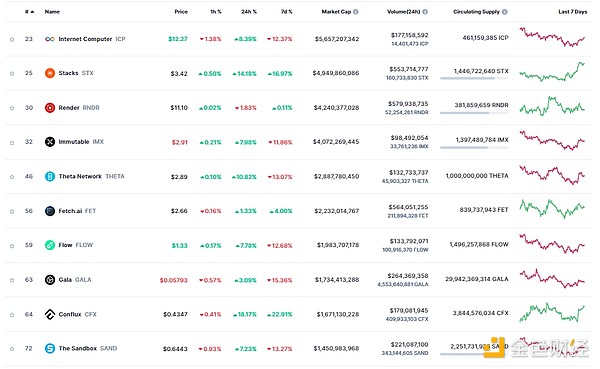The width and height of the screenshot is (600, 369).
Task: Open Market Cap info tooltip icon
Action: (x=356, y=12)
